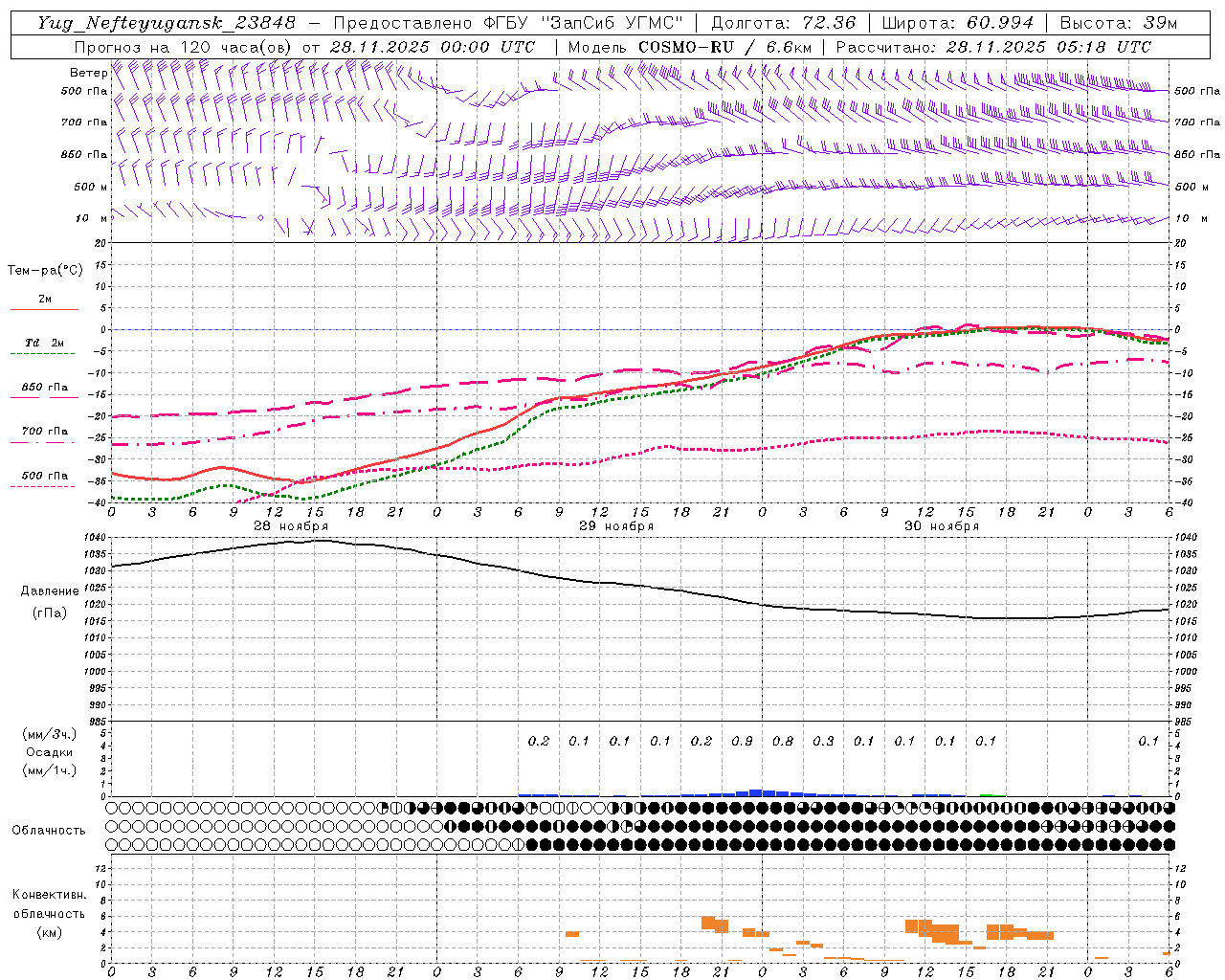
Task: Click the '700 гПа' temperature legend entry
Action: pos(45,432)
